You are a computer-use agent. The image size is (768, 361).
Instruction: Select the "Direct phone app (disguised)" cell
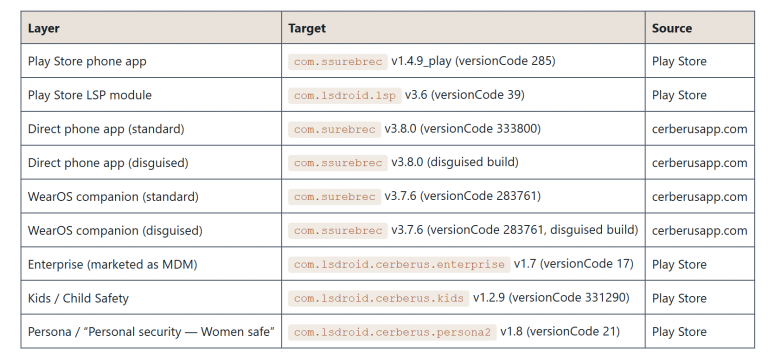coord(151,162)
